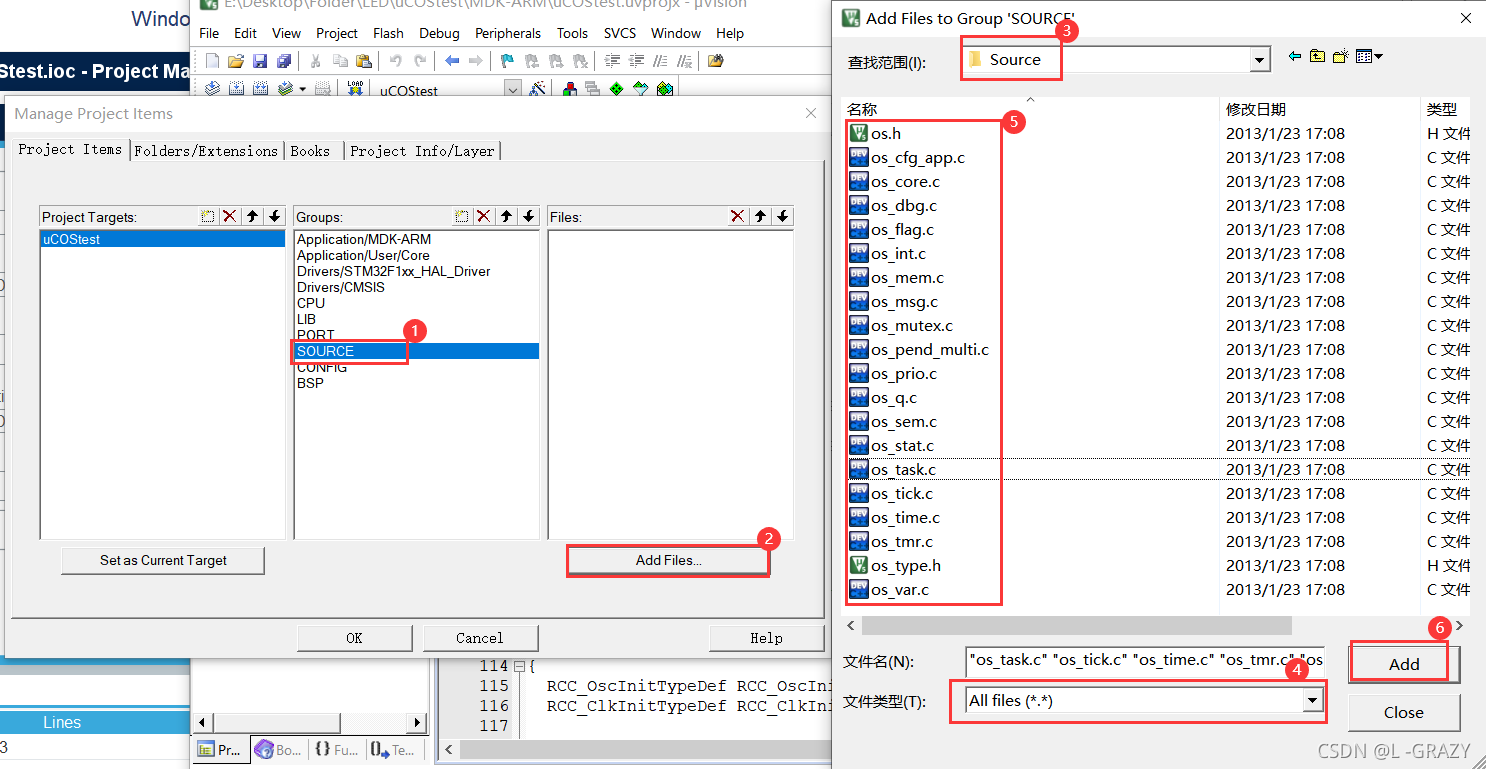Select the CONFIG group
Viewport: 1486px width, 769px height.
[x=322, y=367]
